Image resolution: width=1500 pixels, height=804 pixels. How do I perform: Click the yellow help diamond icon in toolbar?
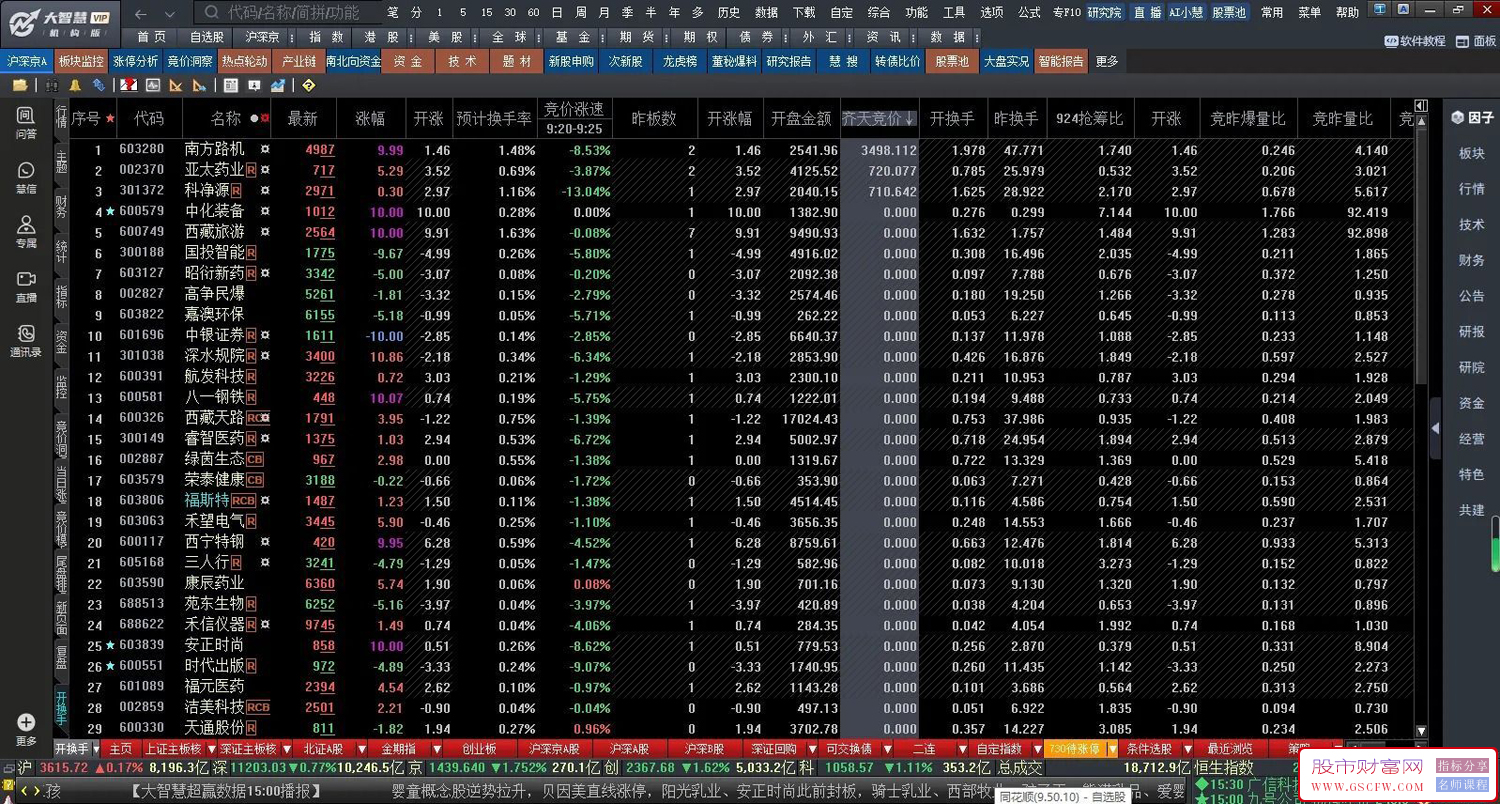tap(308, 86)
